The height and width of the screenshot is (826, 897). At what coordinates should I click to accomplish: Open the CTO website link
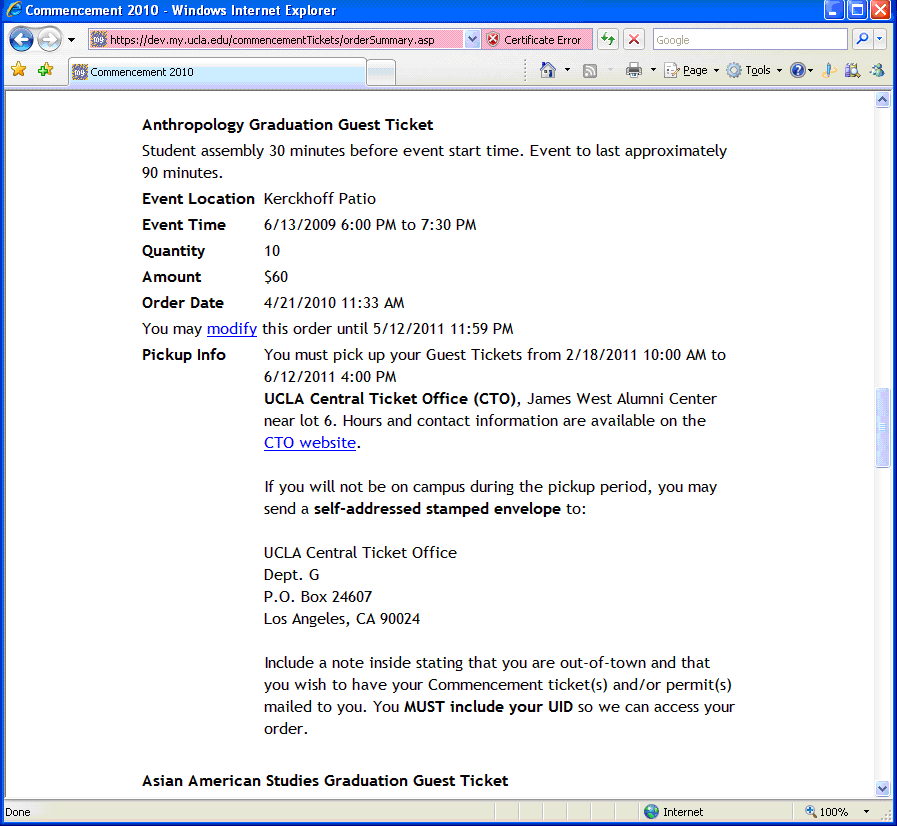310,443
